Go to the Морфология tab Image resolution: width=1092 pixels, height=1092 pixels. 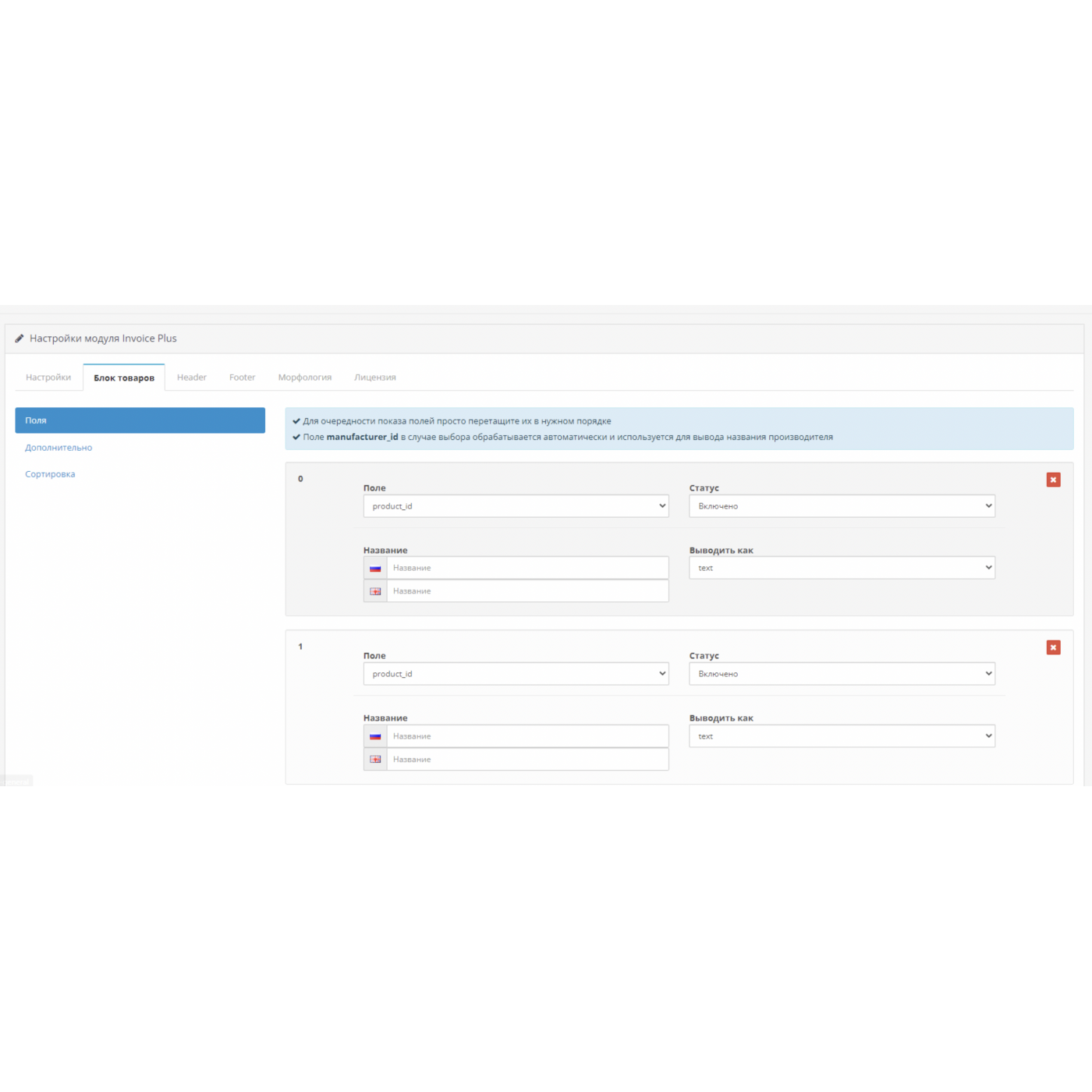pos(305,378)
